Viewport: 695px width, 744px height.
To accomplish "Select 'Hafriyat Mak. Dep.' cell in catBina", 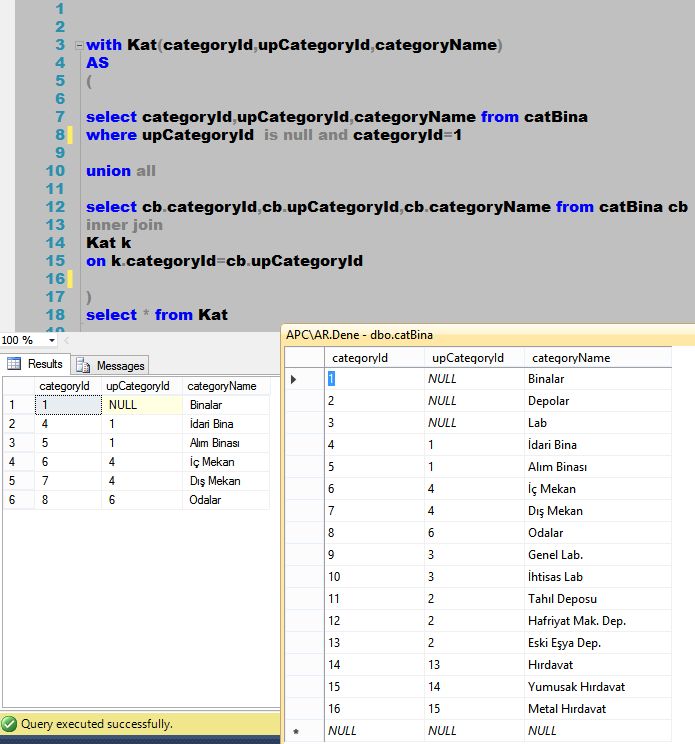I will tap(598, 621).
